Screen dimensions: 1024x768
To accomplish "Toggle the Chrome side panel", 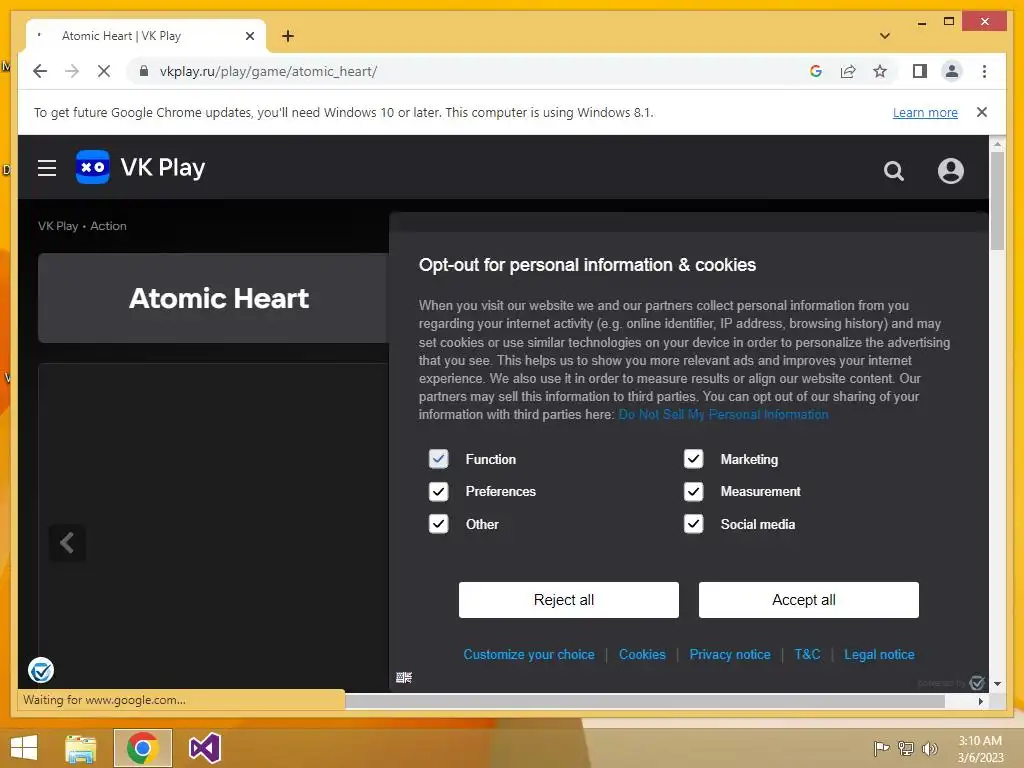I will pos(920,71).
